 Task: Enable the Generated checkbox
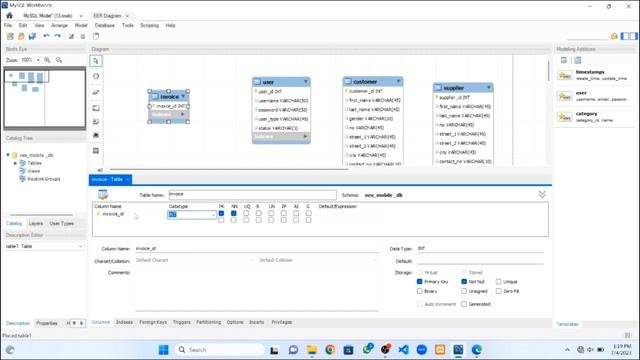[x=464, y=304]
